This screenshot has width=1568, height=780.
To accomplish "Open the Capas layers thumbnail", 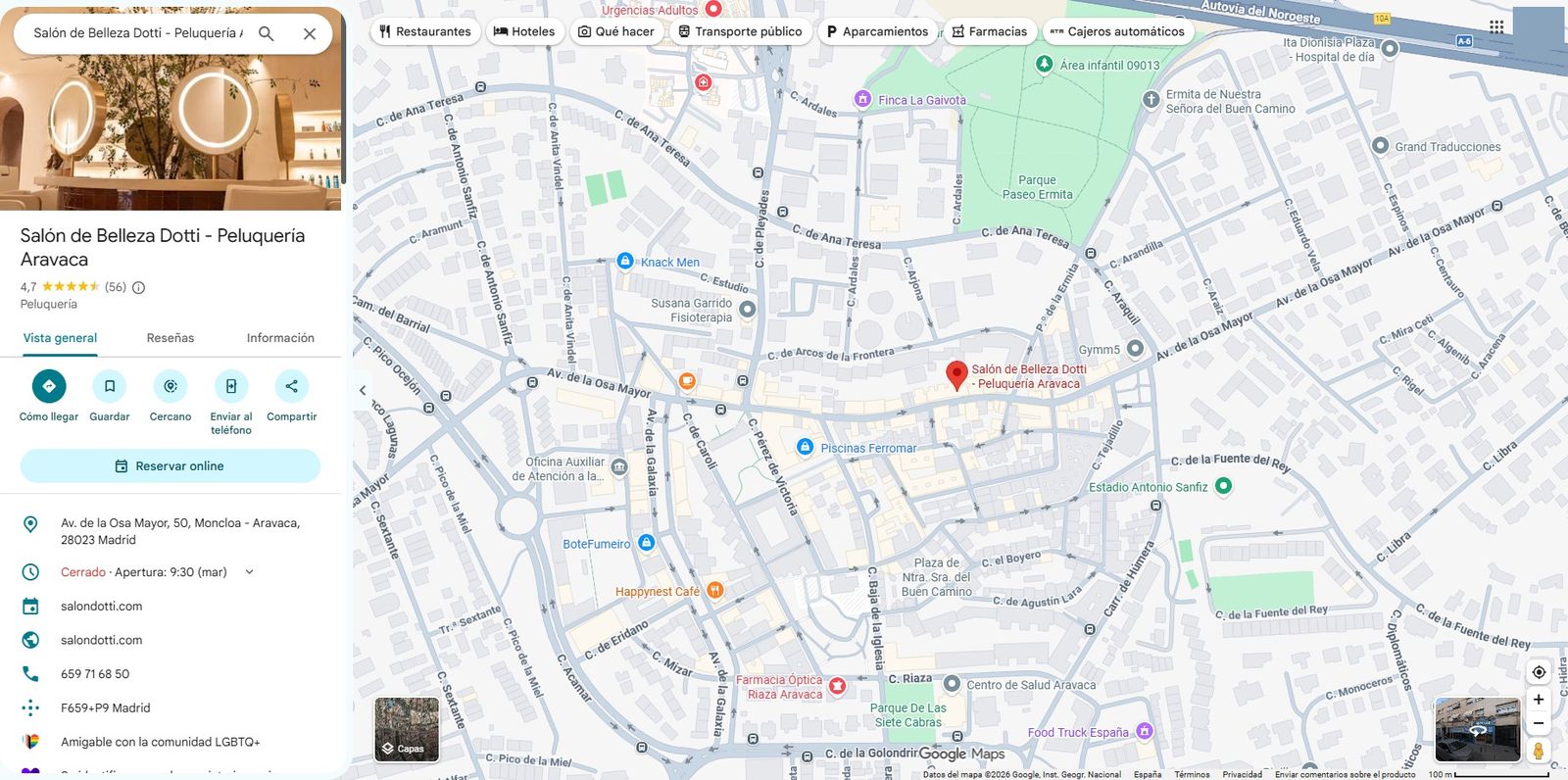I will 407,729.
